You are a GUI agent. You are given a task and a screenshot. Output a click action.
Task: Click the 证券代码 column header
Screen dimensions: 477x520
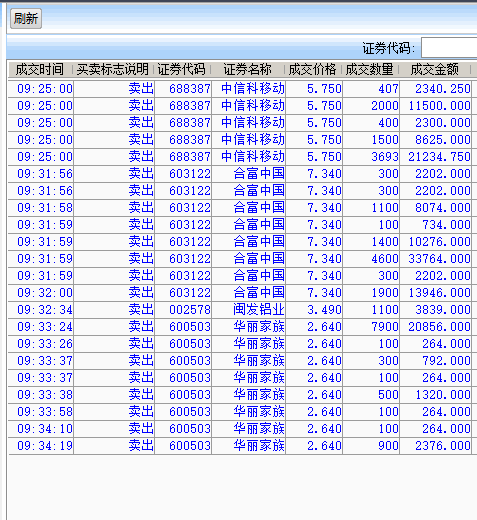[182, 69]
